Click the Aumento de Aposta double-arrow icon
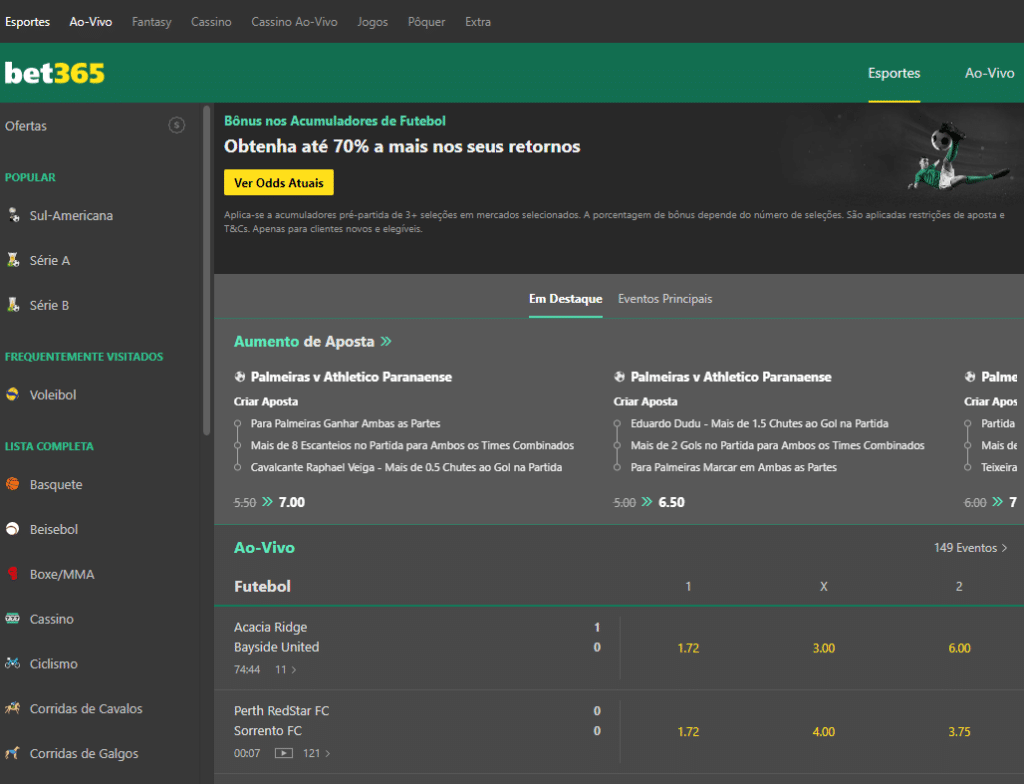The width and height of the screenshot is (1024, 784). coord(386,341)
